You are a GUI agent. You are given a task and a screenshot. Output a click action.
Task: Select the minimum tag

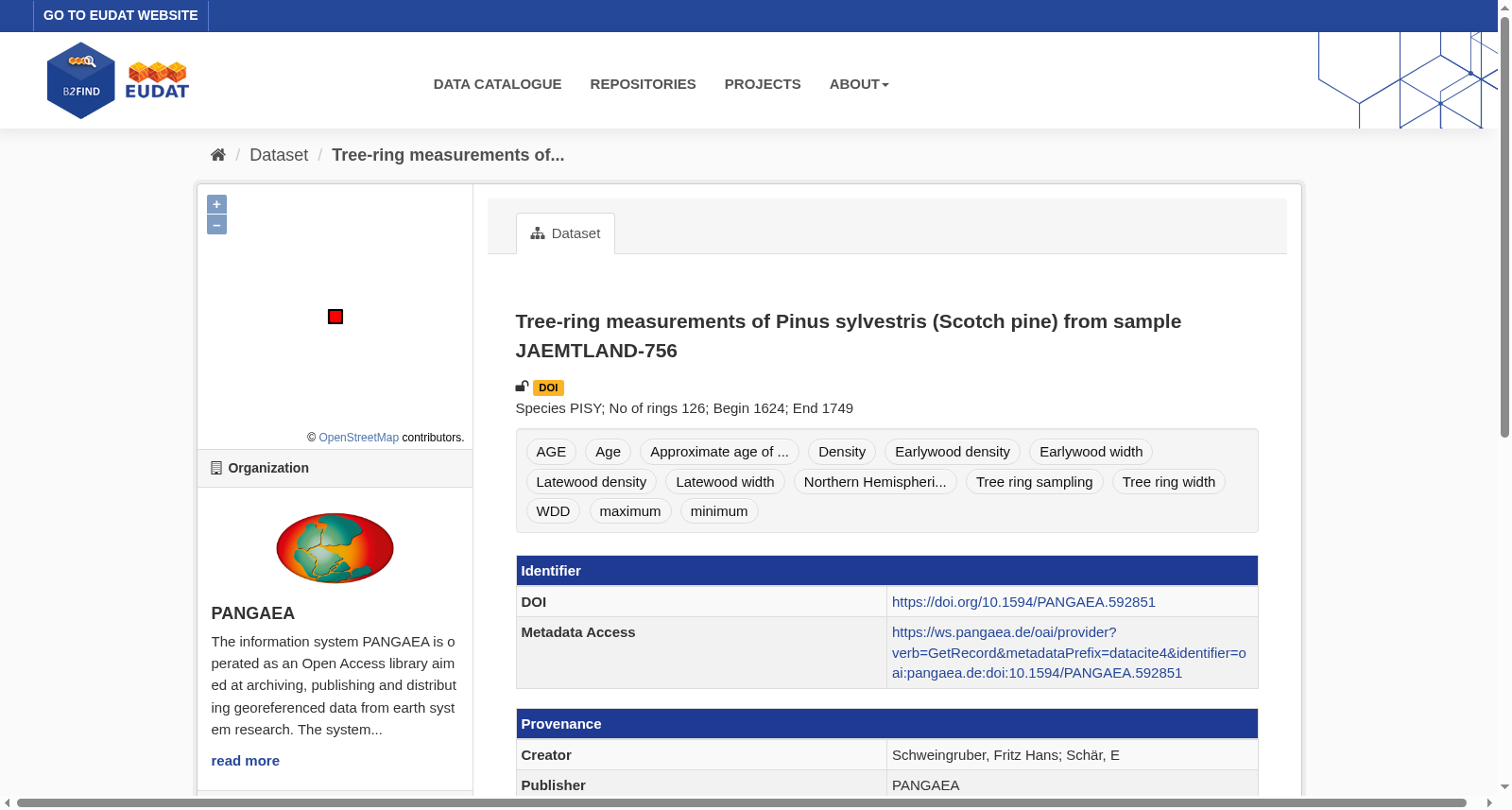click(719, 511)
